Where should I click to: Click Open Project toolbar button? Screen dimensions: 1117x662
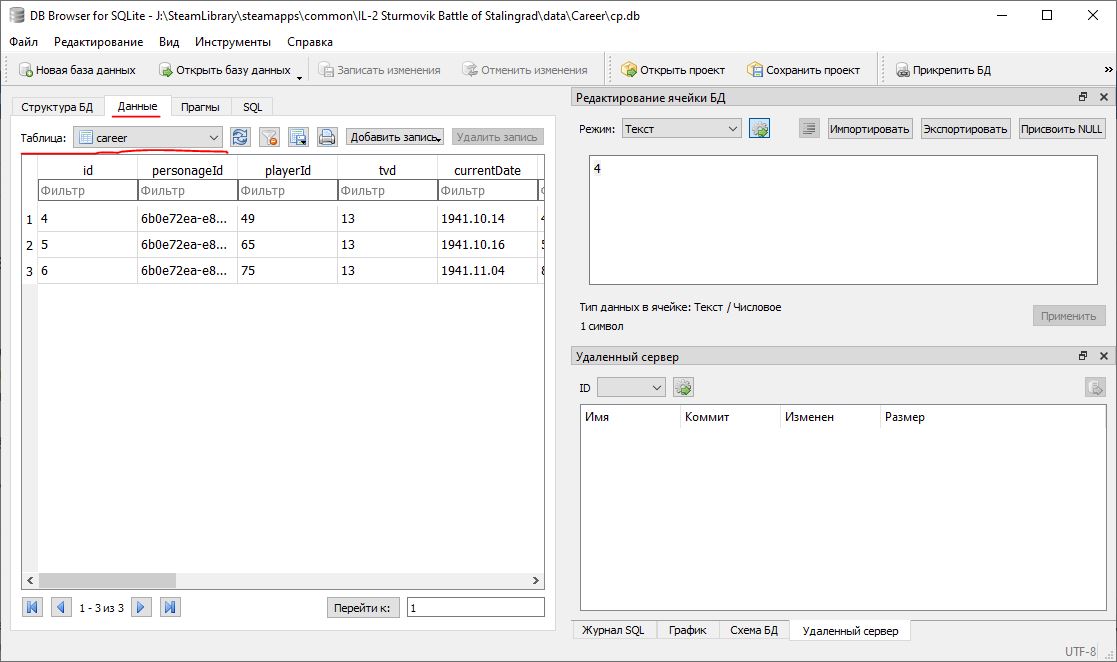tap(673, 70)
